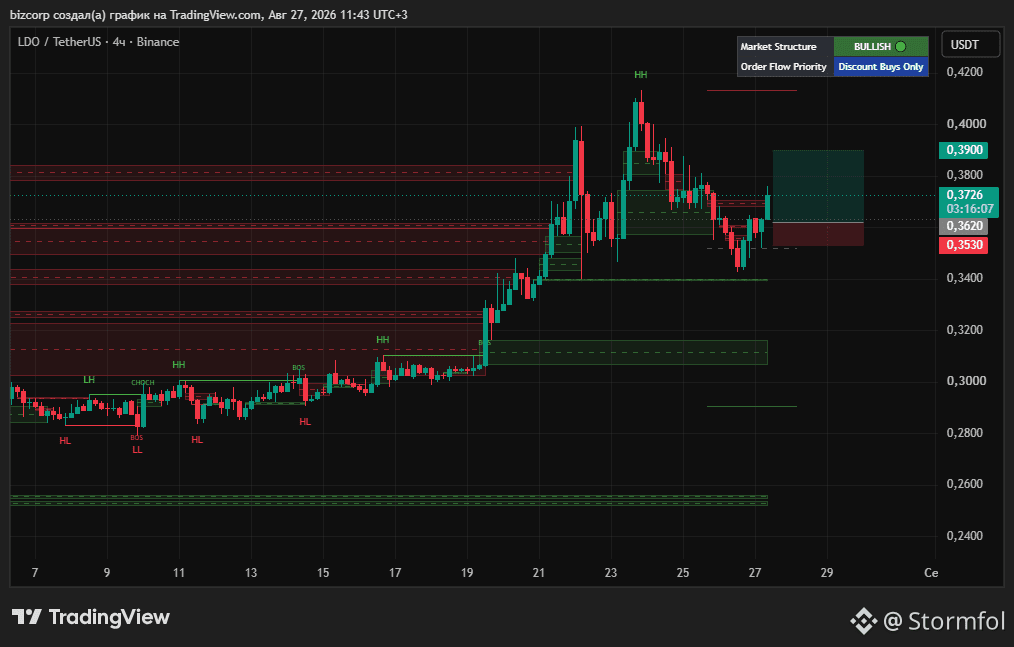1014x647 pixels.
Task: Click the 0,4200 price axis label
Action: pyautogui.click(x=964, y=72)
